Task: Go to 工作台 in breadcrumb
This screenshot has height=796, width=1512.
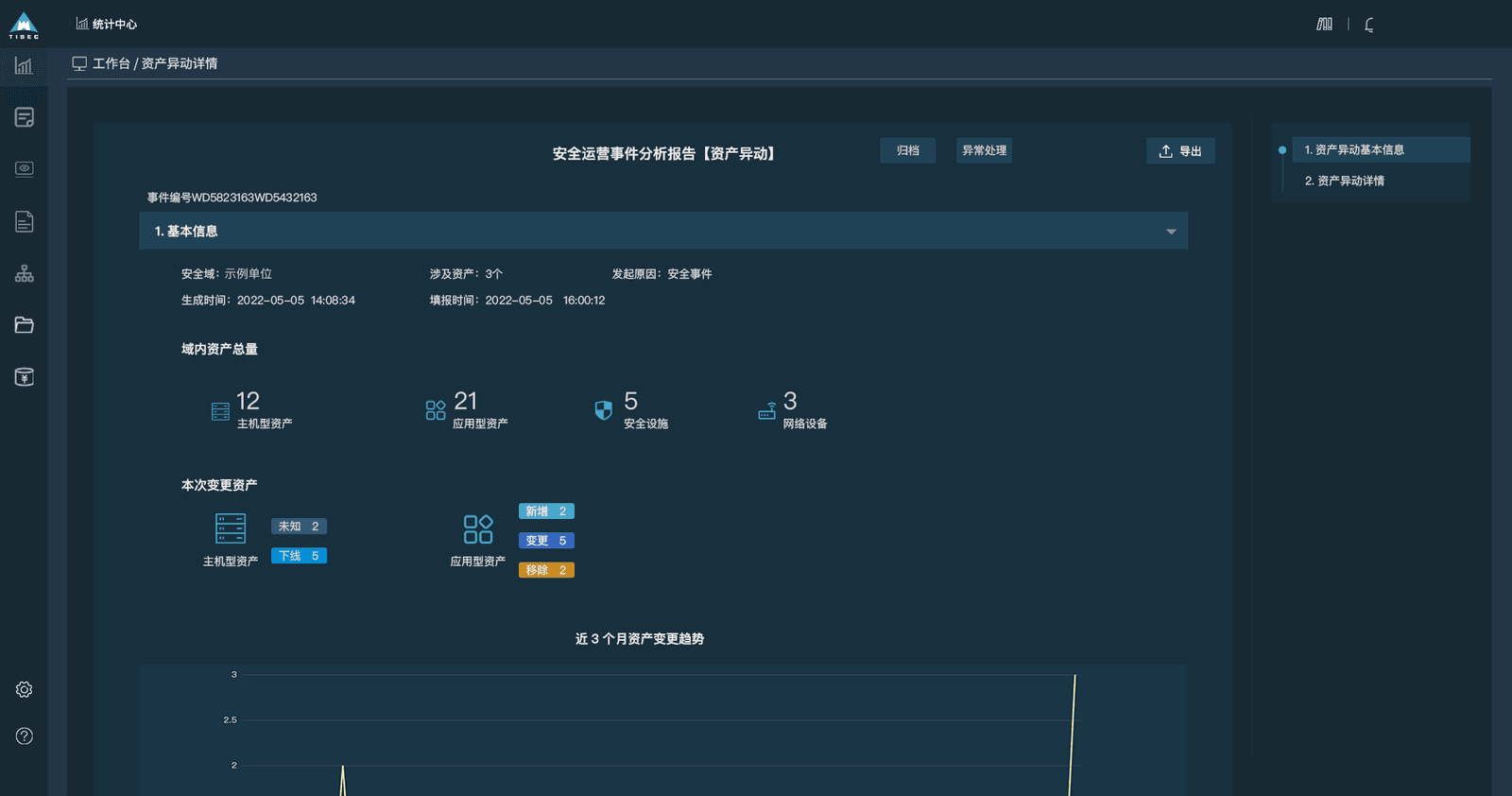Action: 111,63
